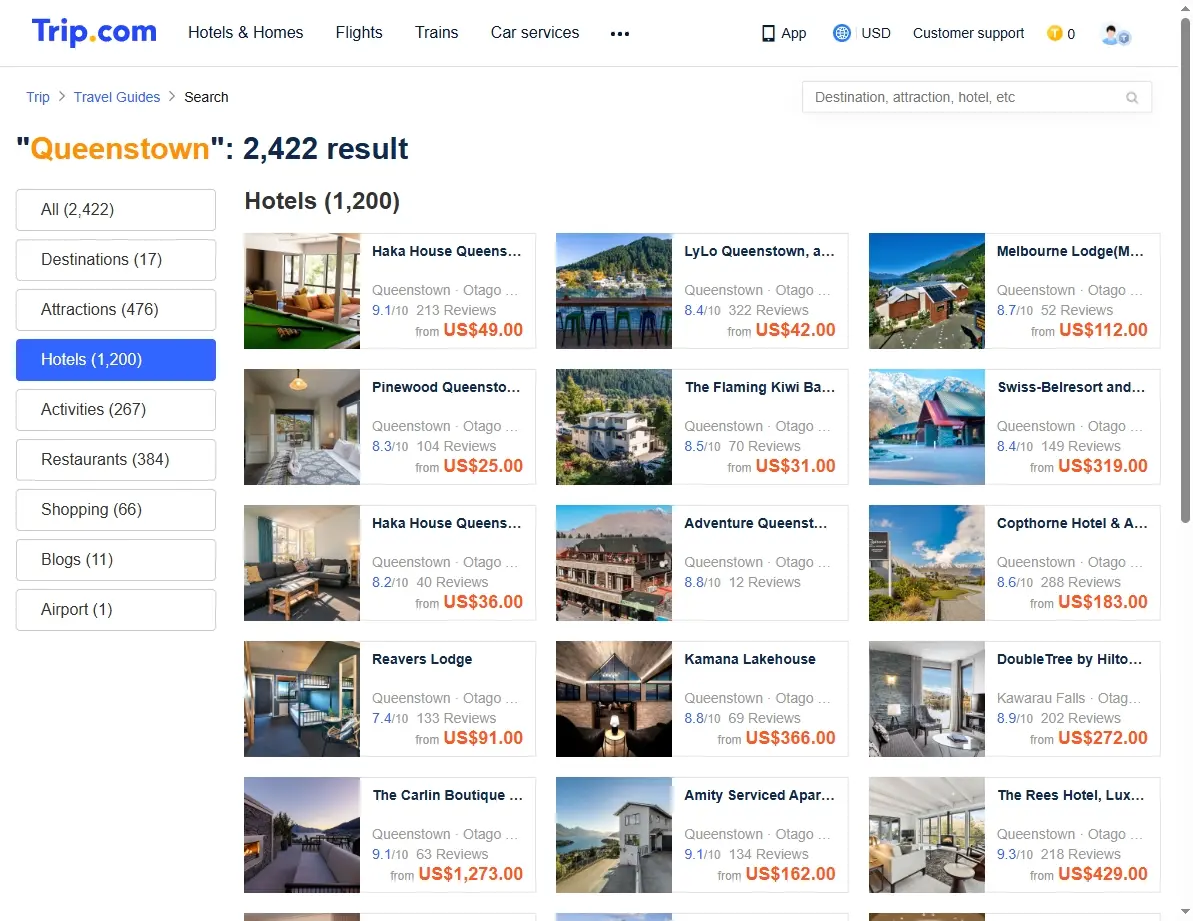This screenshot has width=1193, height=921.
Task: Go to Travel Guides breadcrumb
Action: click(x=117, y=97)
